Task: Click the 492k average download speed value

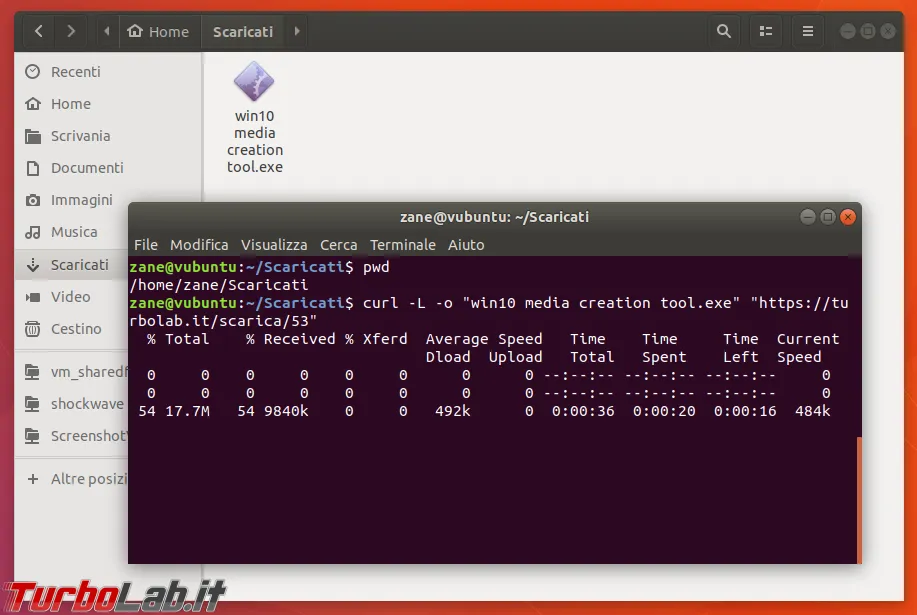Action: (452, 411)
